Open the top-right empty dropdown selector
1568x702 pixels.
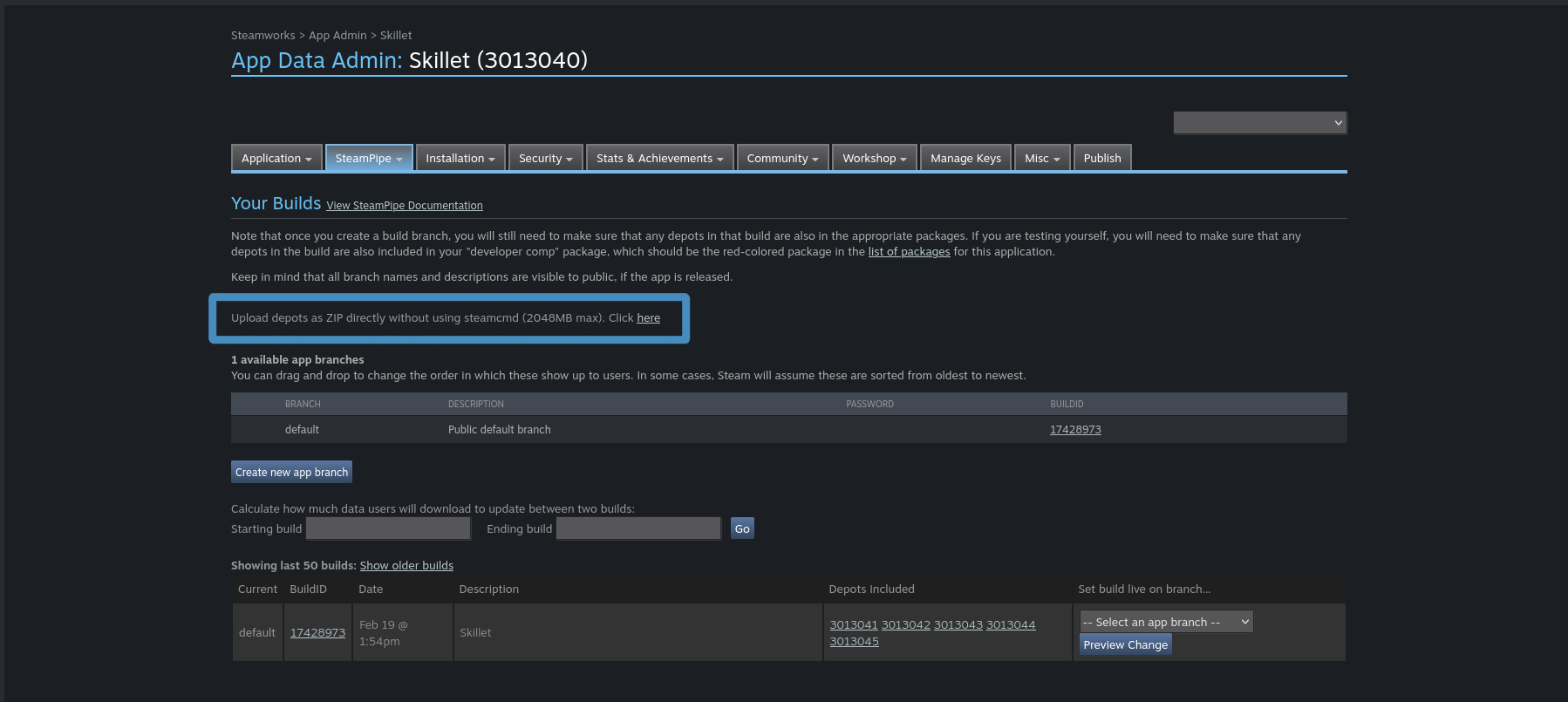1259,123
